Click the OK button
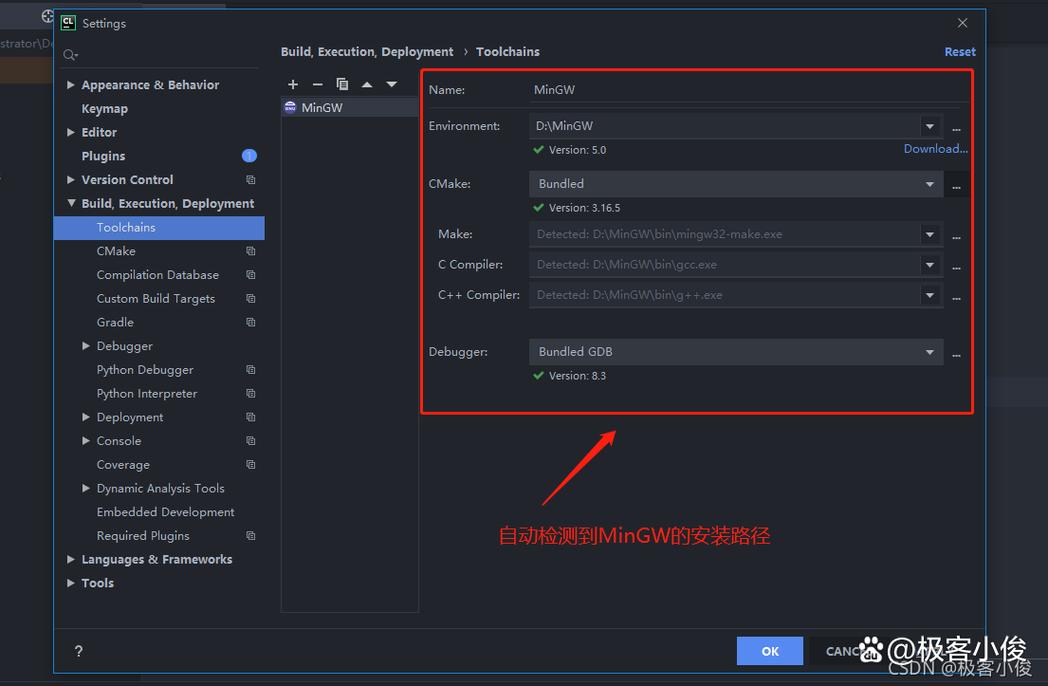The height and width of the screenshot is (686, 1048). coord(769,651)
